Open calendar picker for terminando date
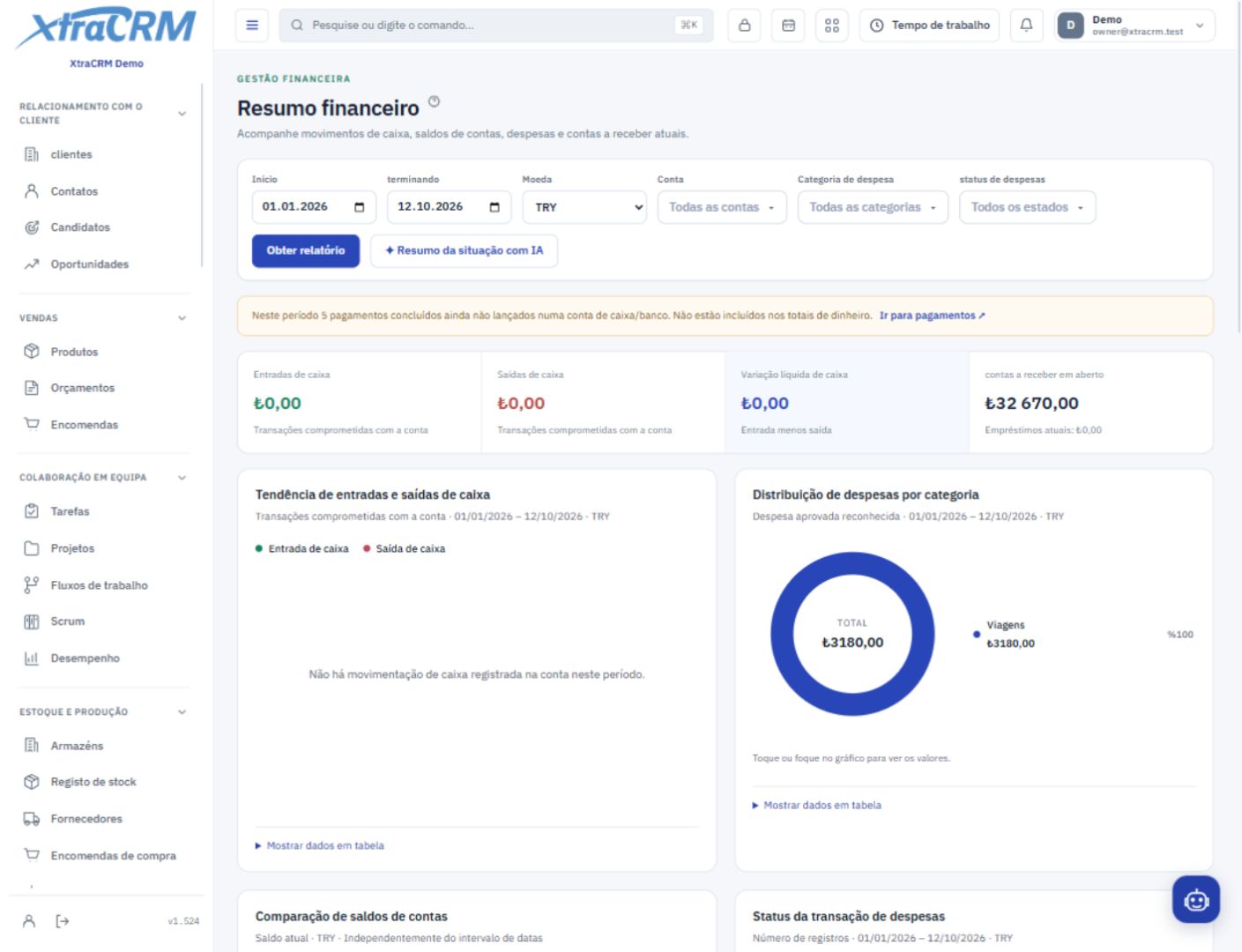The width and height of the screenshot is (1242, 952). click(495, 207)
